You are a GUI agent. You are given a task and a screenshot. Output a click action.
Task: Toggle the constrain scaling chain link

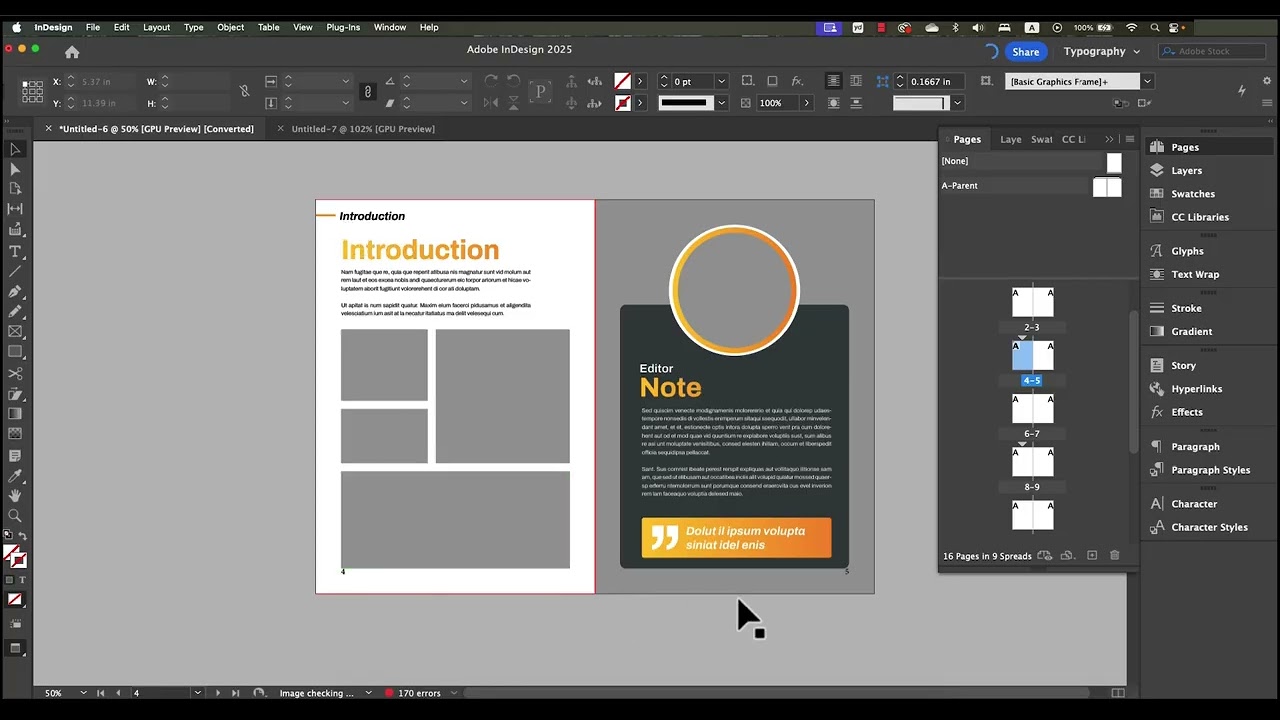pos(368,91)
